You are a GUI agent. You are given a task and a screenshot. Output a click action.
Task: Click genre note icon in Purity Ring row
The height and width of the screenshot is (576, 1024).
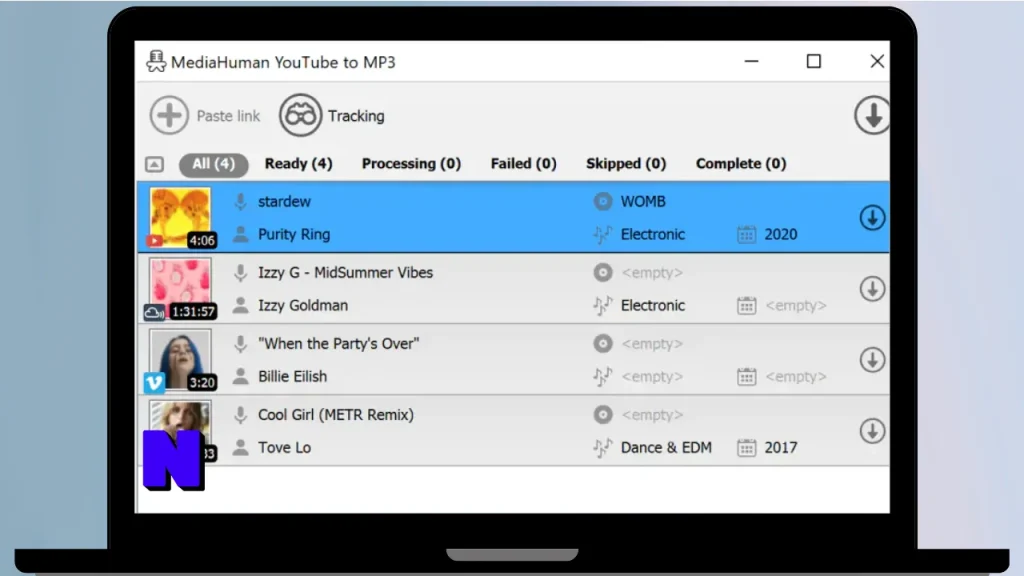click(x=603, y=234)
